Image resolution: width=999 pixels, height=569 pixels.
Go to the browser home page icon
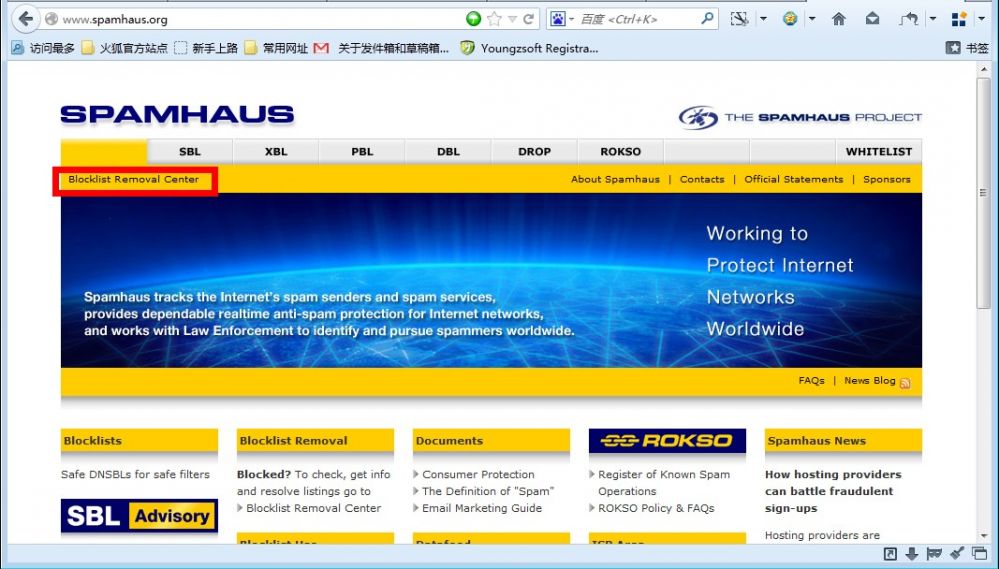838,19
